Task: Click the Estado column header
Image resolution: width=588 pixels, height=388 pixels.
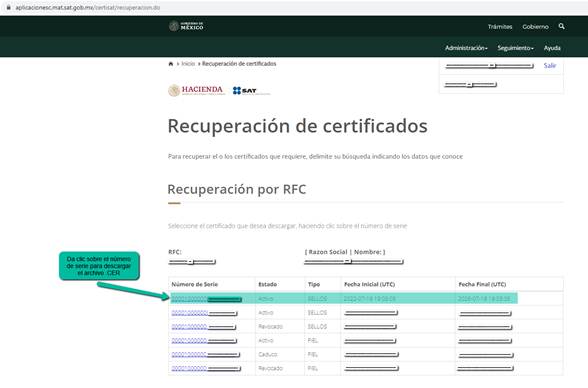Action: click(x=268, y=284)
